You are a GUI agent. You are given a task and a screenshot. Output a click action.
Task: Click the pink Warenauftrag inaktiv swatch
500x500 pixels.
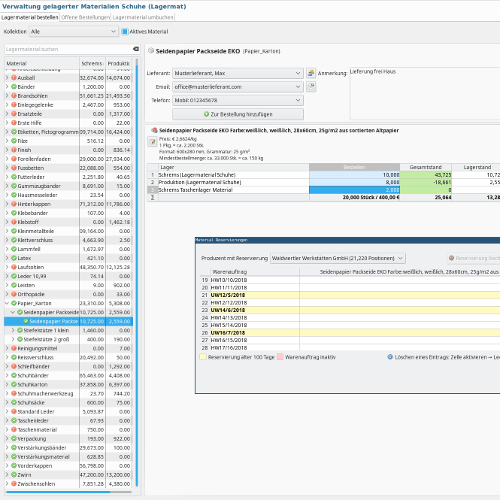coord(280,357)
